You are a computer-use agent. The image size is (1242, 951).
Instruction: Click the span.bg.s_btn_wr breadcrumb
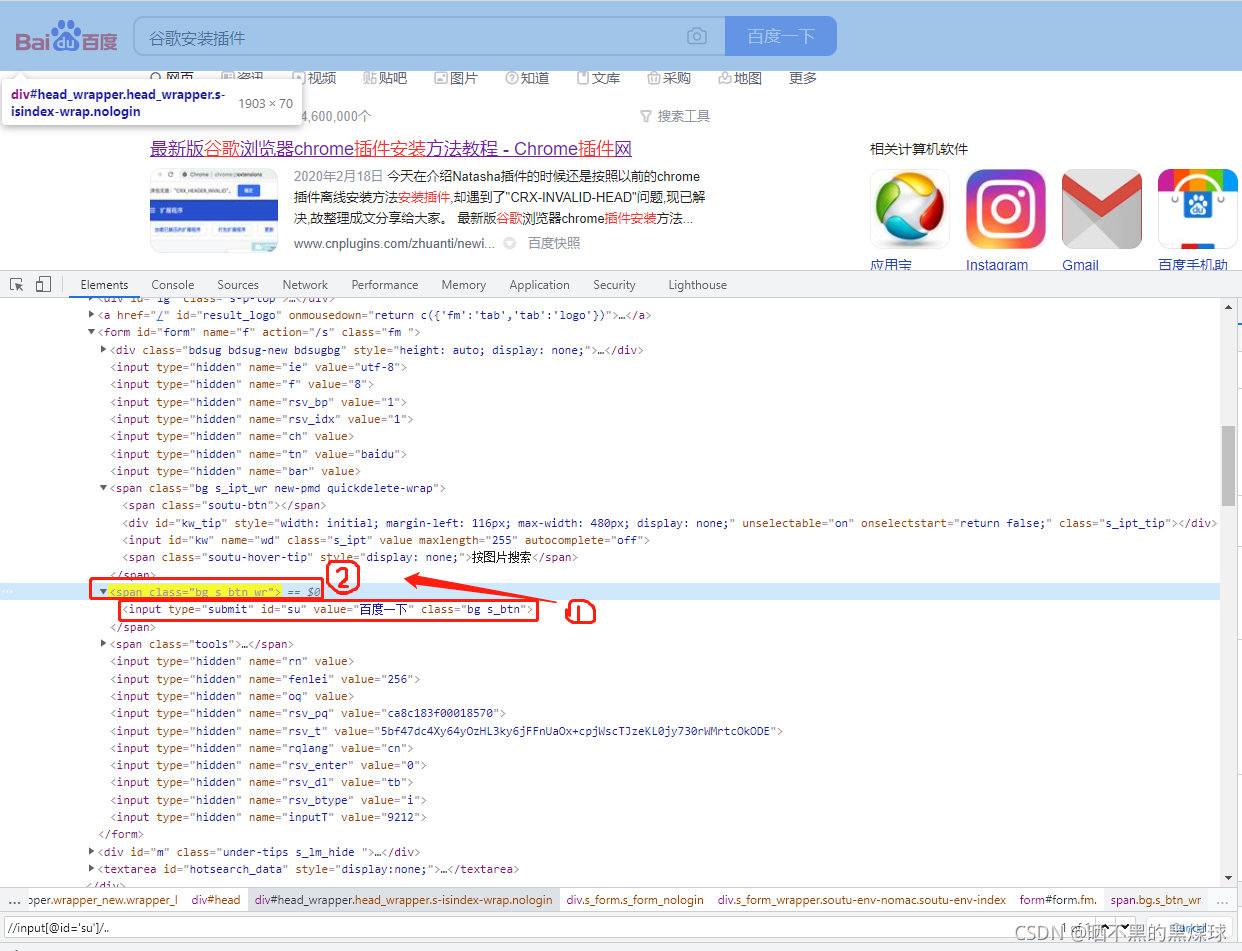pos(1155,900)
